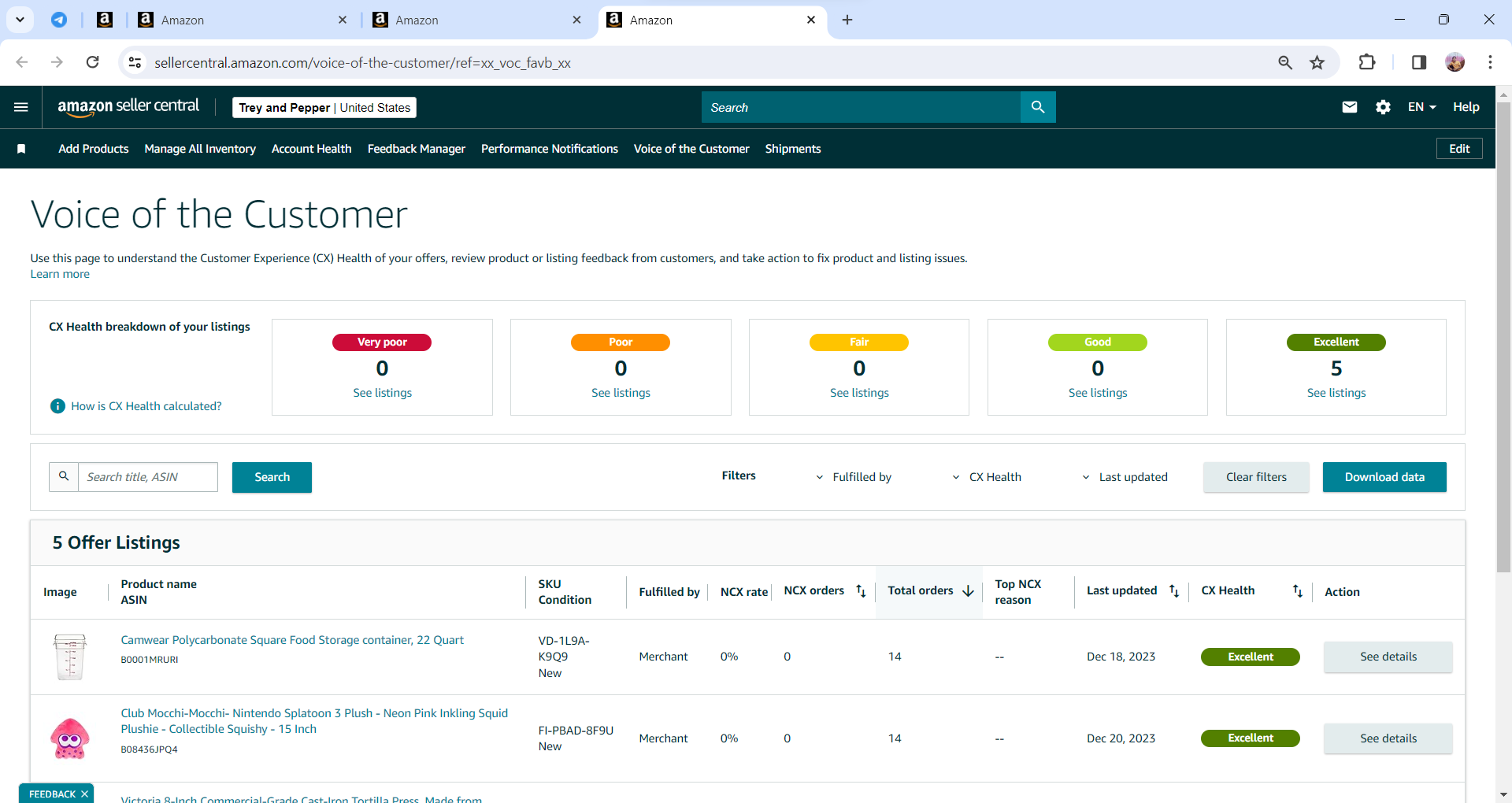
Task: Open the EN language dropdown
Action: point(1421,107)
